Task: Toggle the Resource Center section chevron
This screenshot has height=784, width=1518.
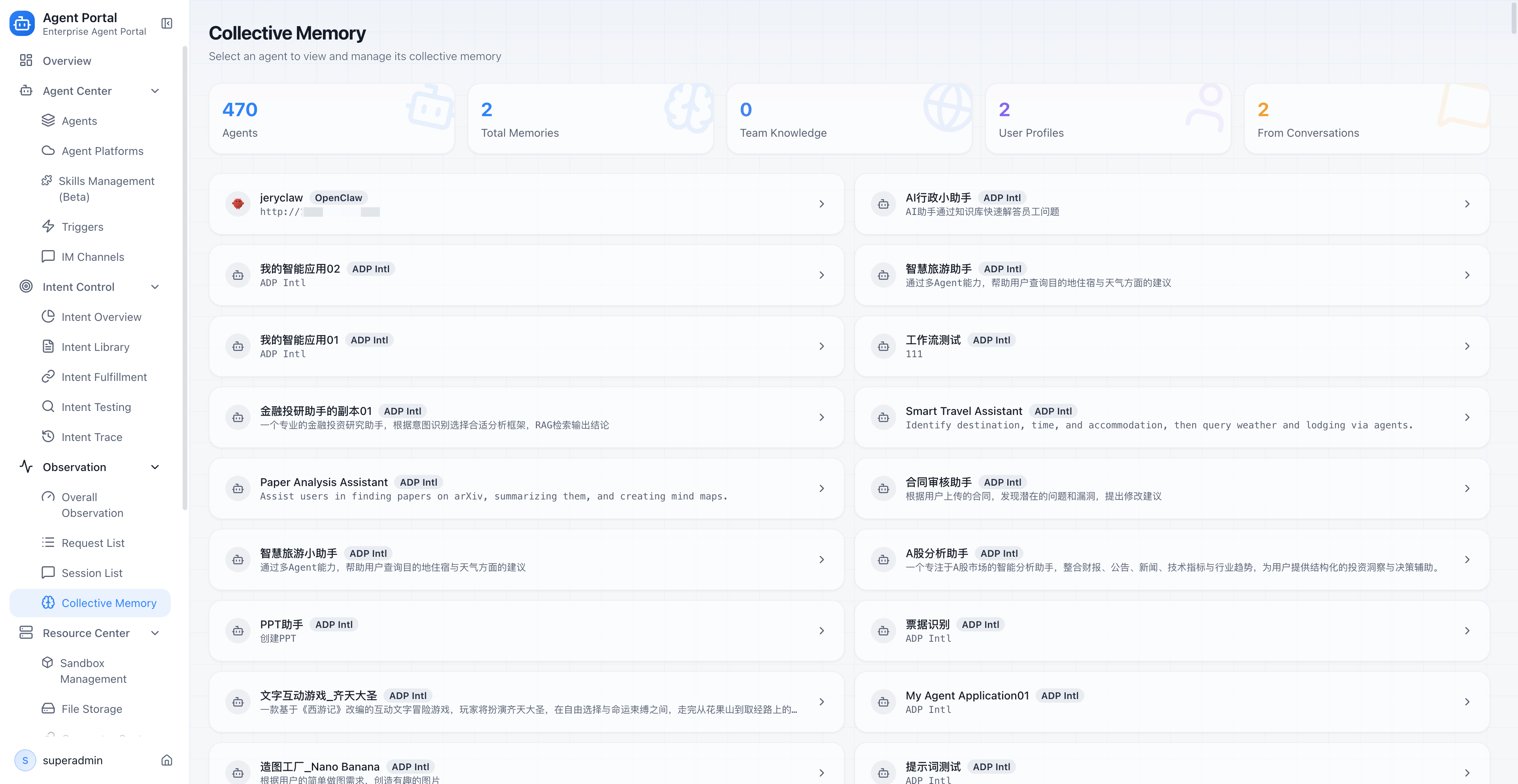Action: pos(155,633)
